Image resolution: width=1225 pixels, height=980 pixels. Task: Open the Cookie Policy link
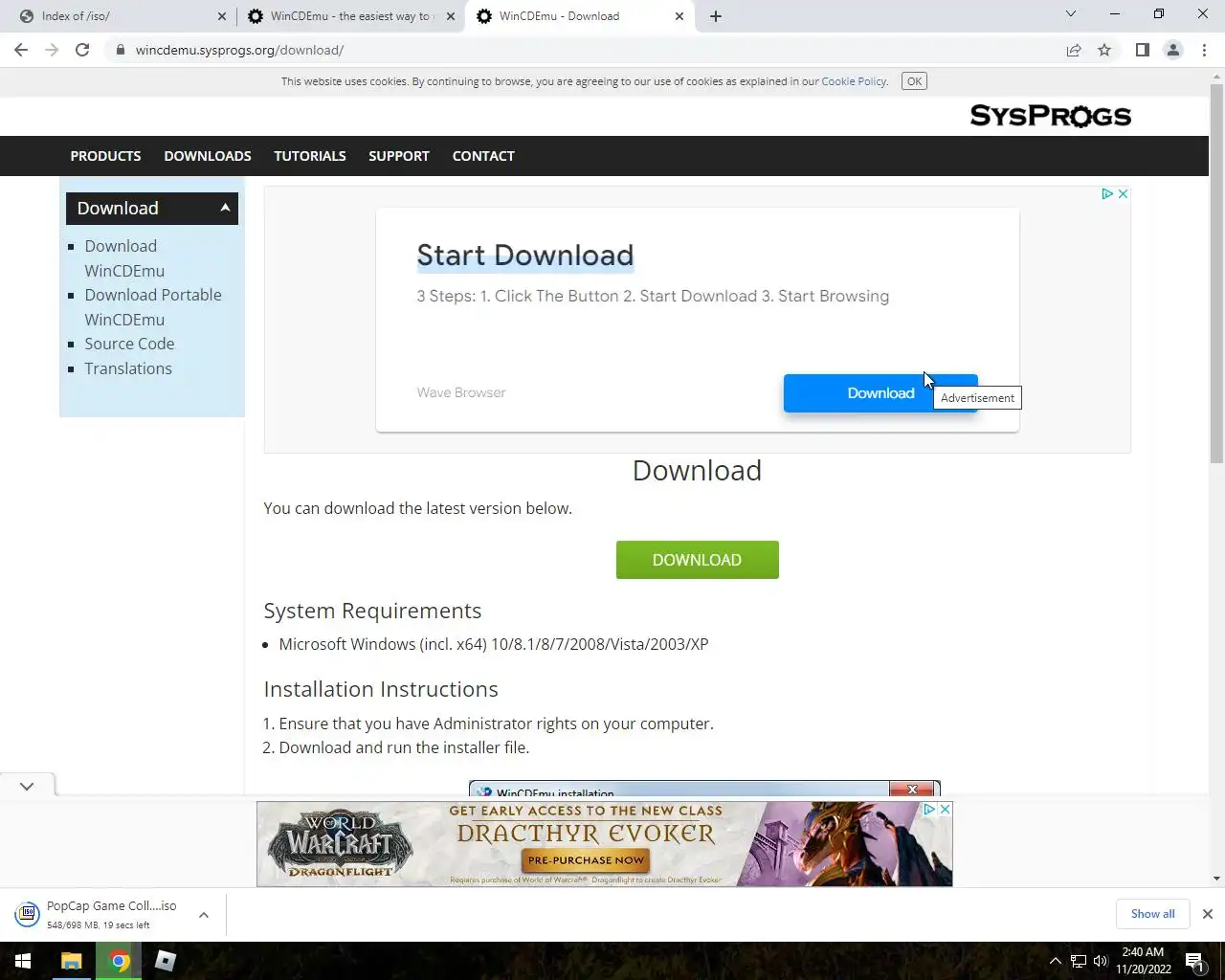click(854, 81)
